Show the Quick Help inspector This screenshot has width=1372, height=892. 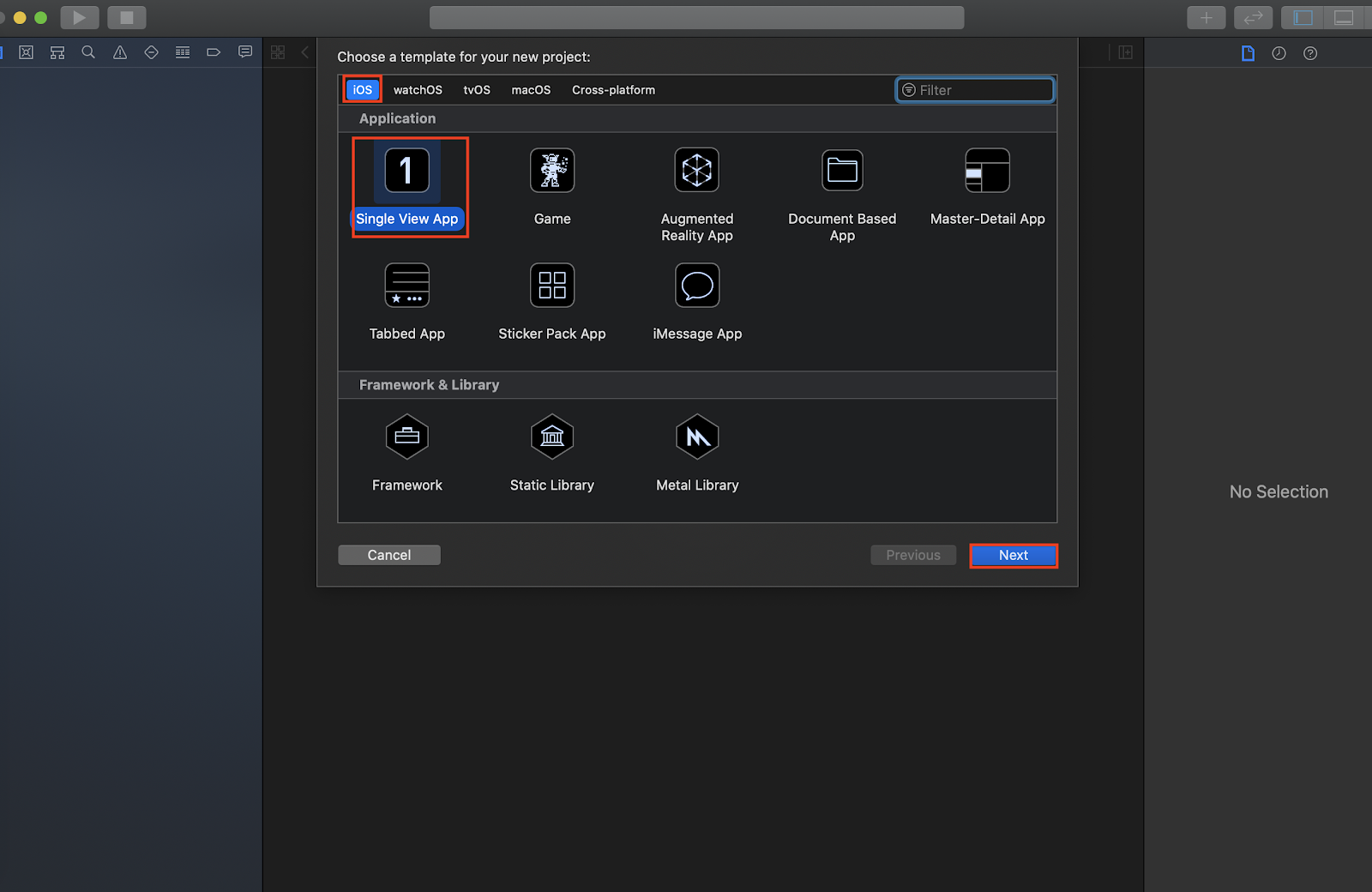click(1310, 53)
